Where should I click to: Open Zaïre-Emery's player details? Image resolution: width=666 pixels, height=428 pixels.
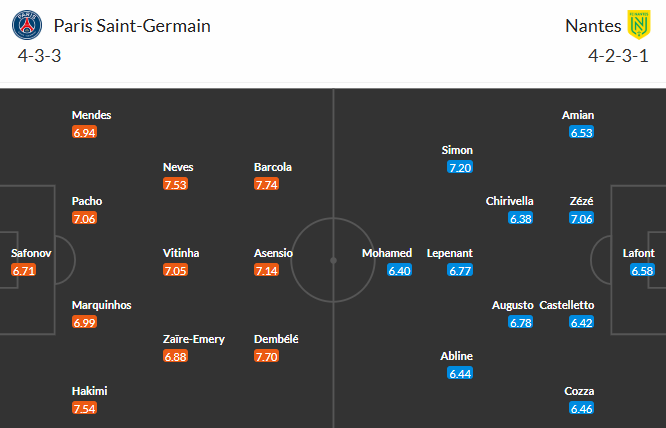pos(194,339)
